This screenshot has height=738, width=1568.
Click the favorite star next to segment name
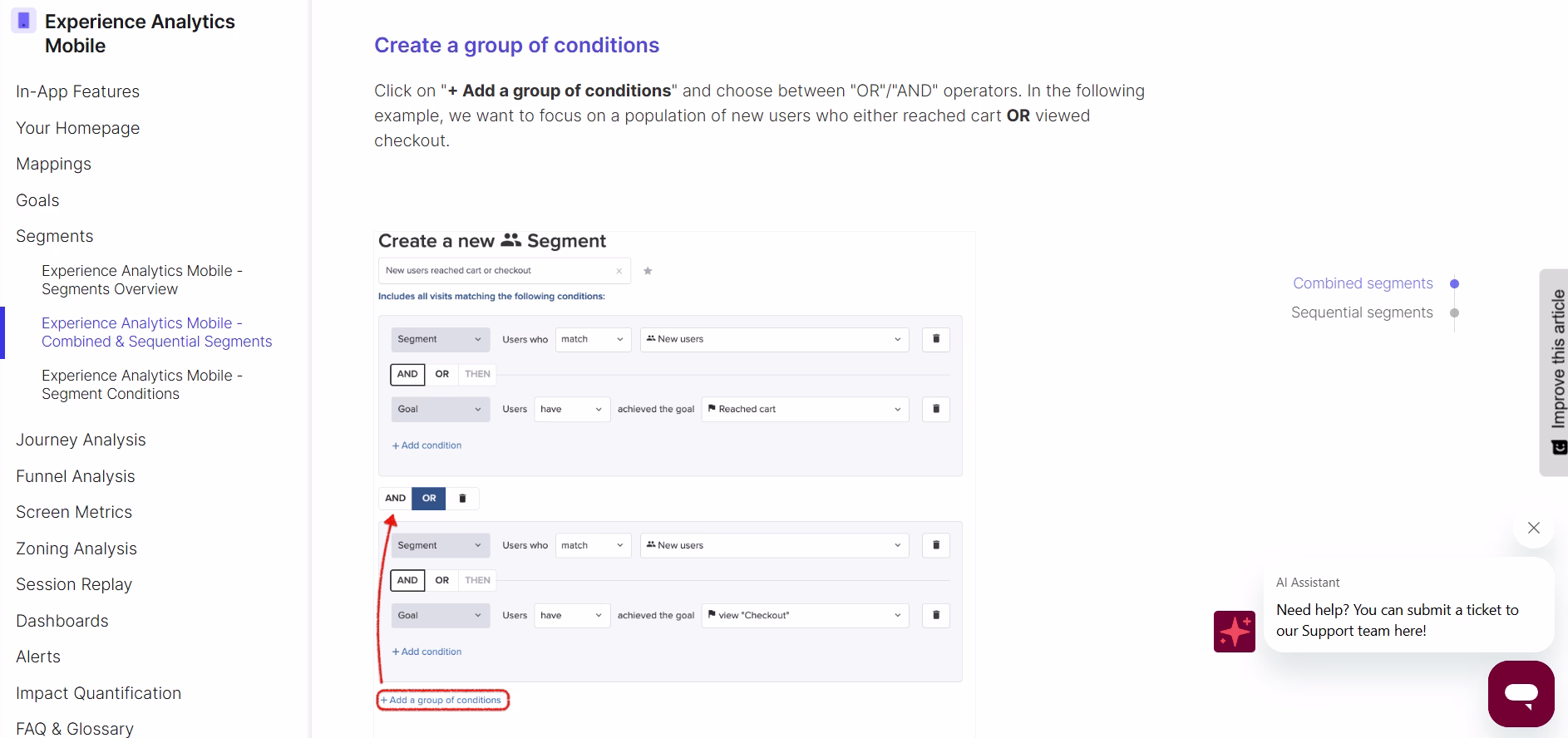(x=648, y=271)
